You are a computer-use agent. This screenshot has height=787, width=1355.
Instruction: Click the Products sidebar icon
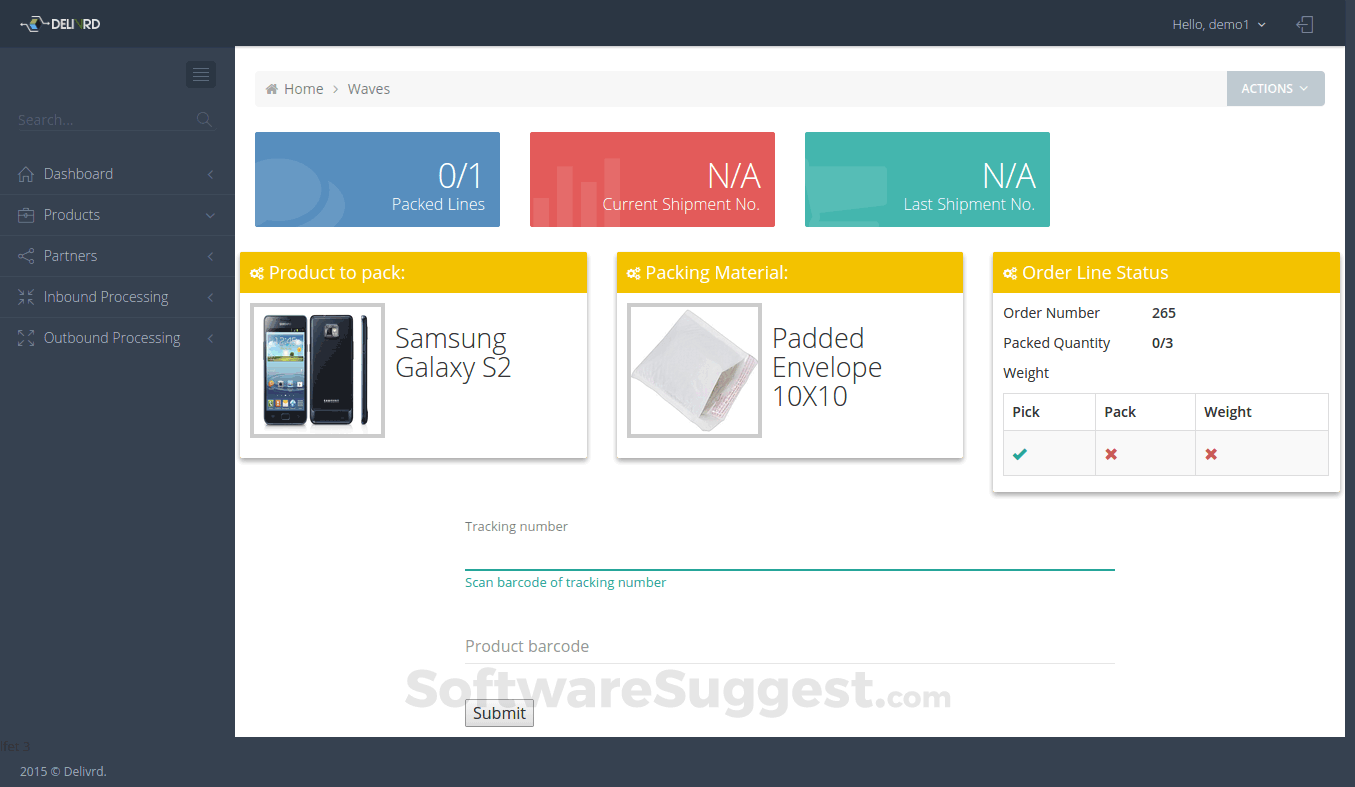tap(24, 214)
